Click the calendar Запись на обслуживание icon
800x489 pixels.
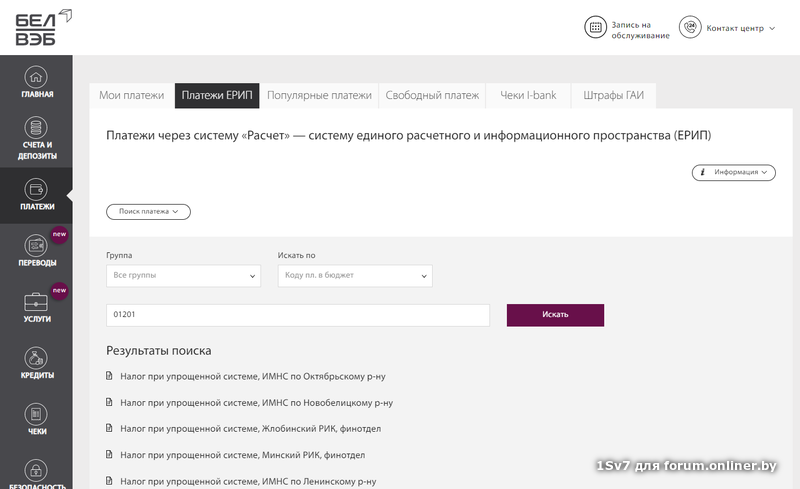[595, 28]
